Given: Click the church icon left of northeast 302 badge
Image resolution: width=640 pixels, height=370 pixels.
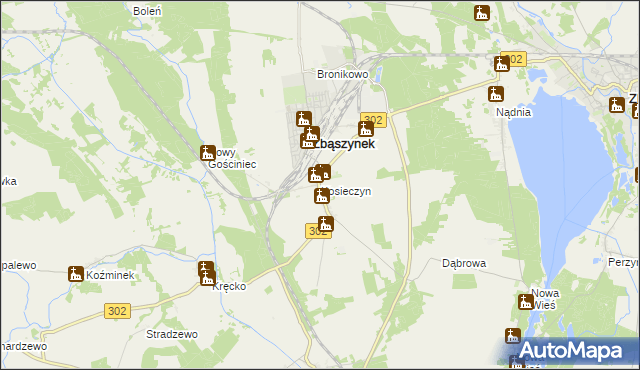Looking at the screenshot, I should pyautogui.click(x=502, y=64).
